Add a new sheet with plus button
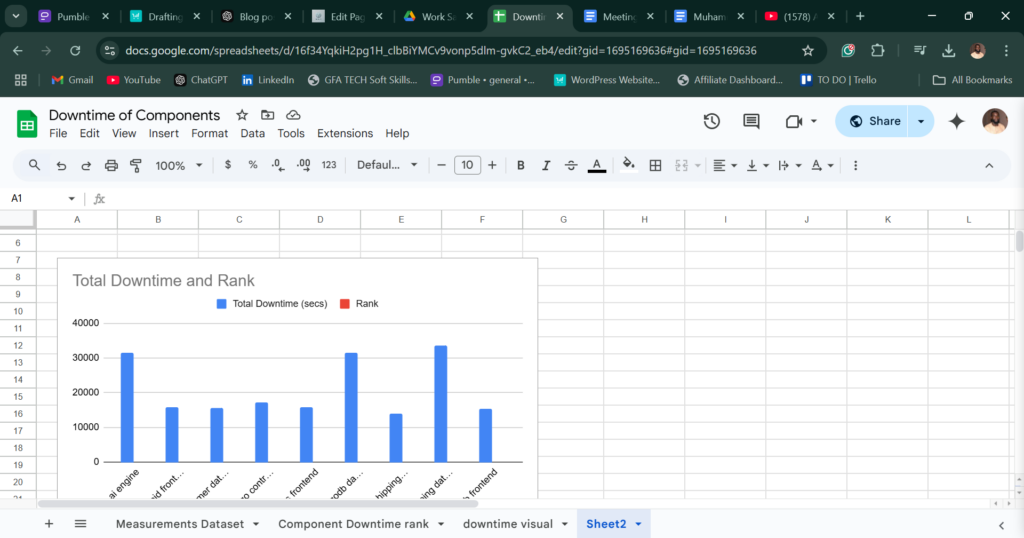1024x538 pixels. click(48, 524)
